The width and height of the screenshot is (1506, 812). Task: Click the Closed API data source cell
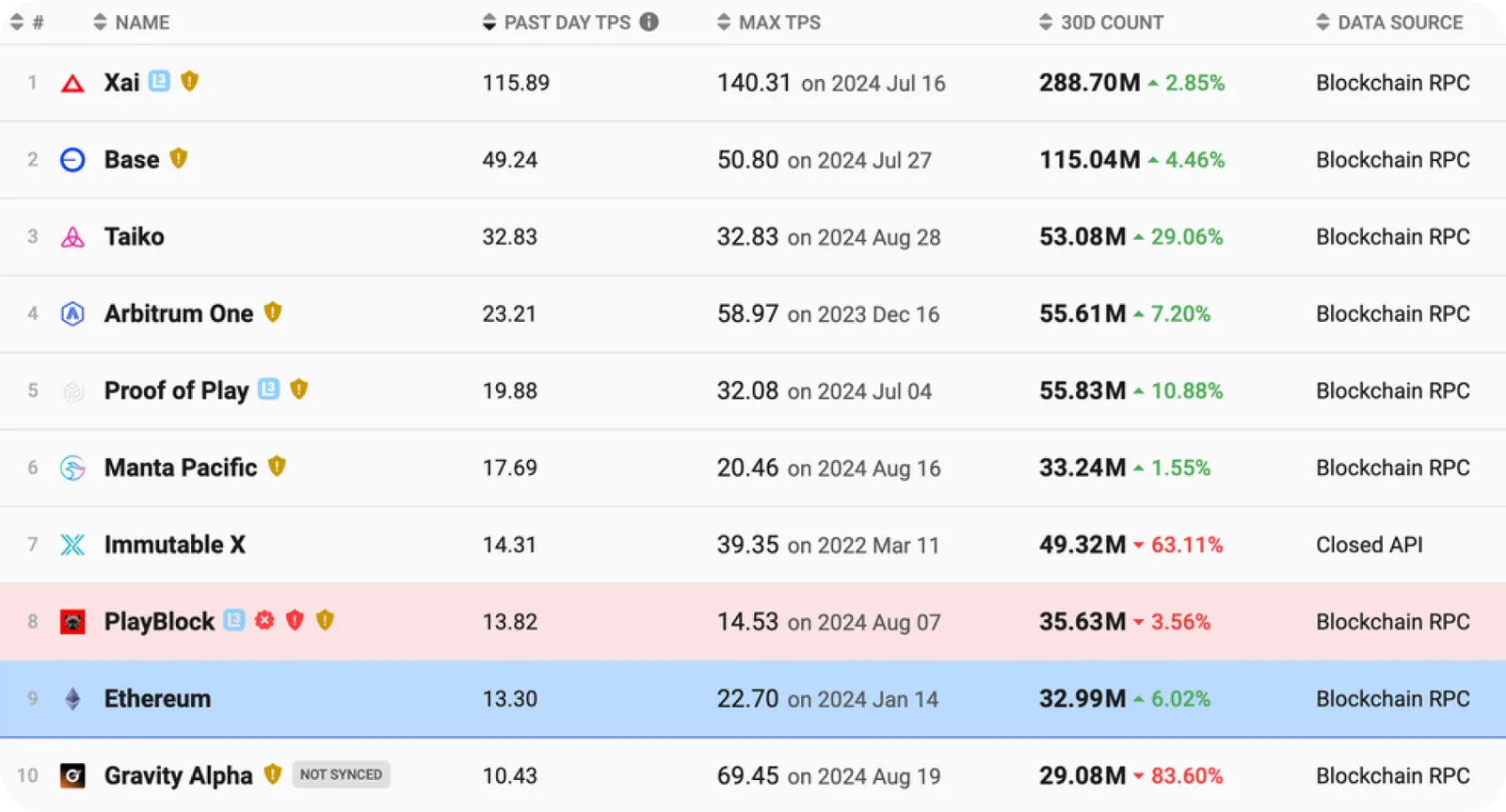(1370, 545)
